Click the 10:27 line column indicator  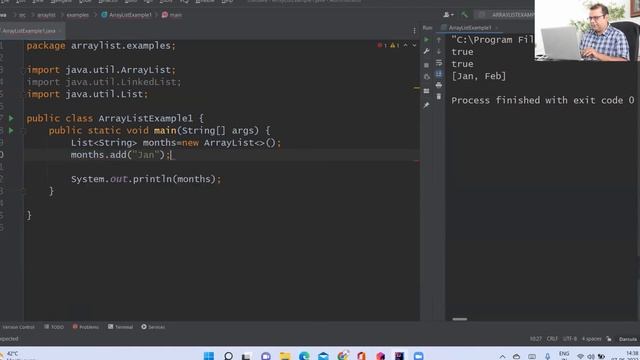pyautogui.click(x=536, y=339)
